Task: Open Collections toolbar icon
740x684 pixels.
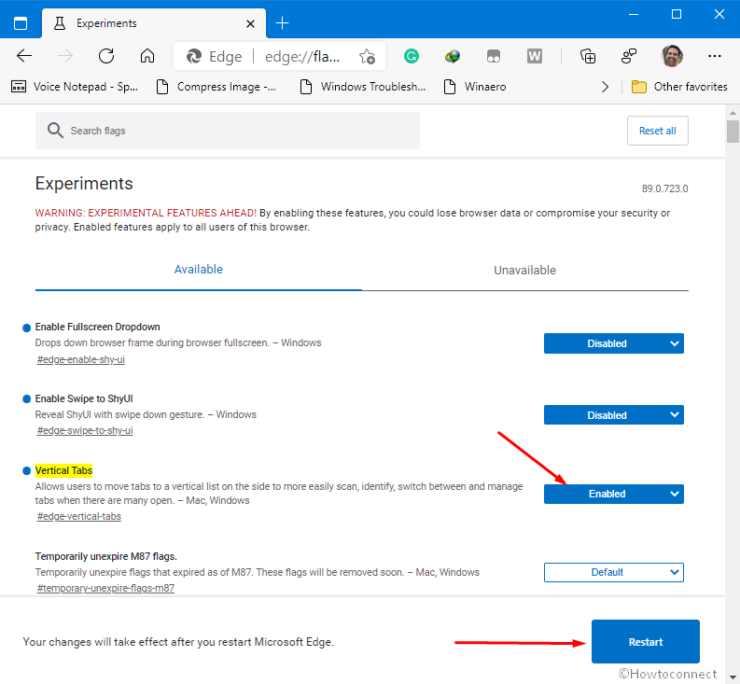Action: (588, 57)
